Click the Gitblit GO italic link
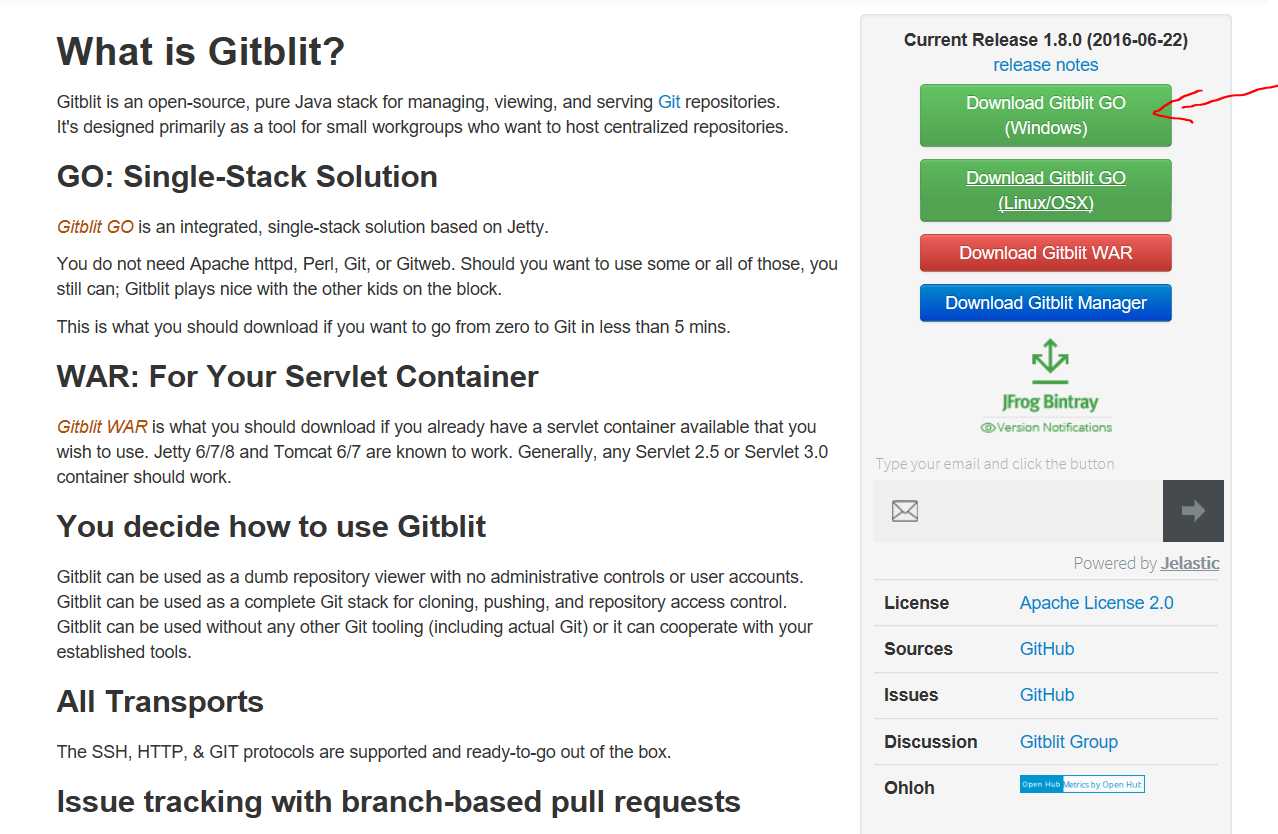Screen dimensions: 1278x834 pos(95,226)
